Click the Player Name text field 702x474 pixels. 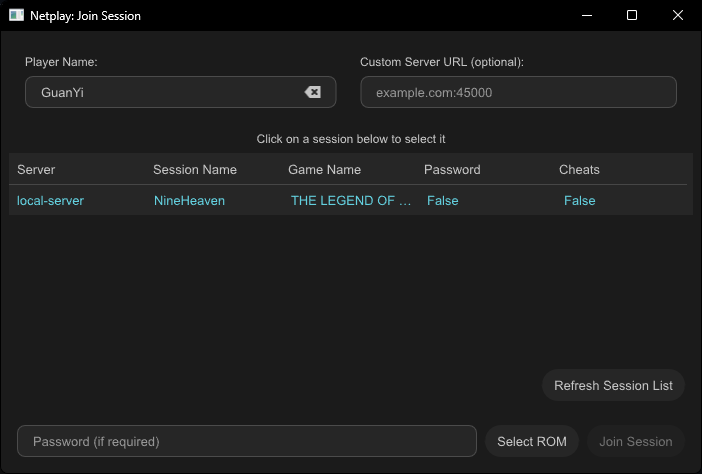coord(165,92)
